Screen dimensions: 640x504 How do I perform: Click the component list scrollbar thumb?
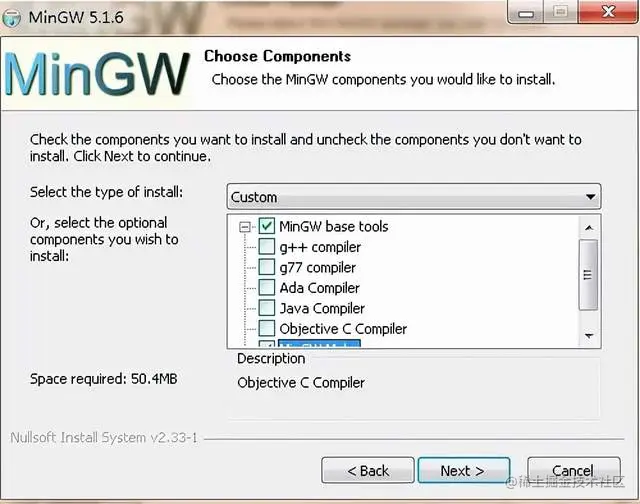(x=588, y=275)
